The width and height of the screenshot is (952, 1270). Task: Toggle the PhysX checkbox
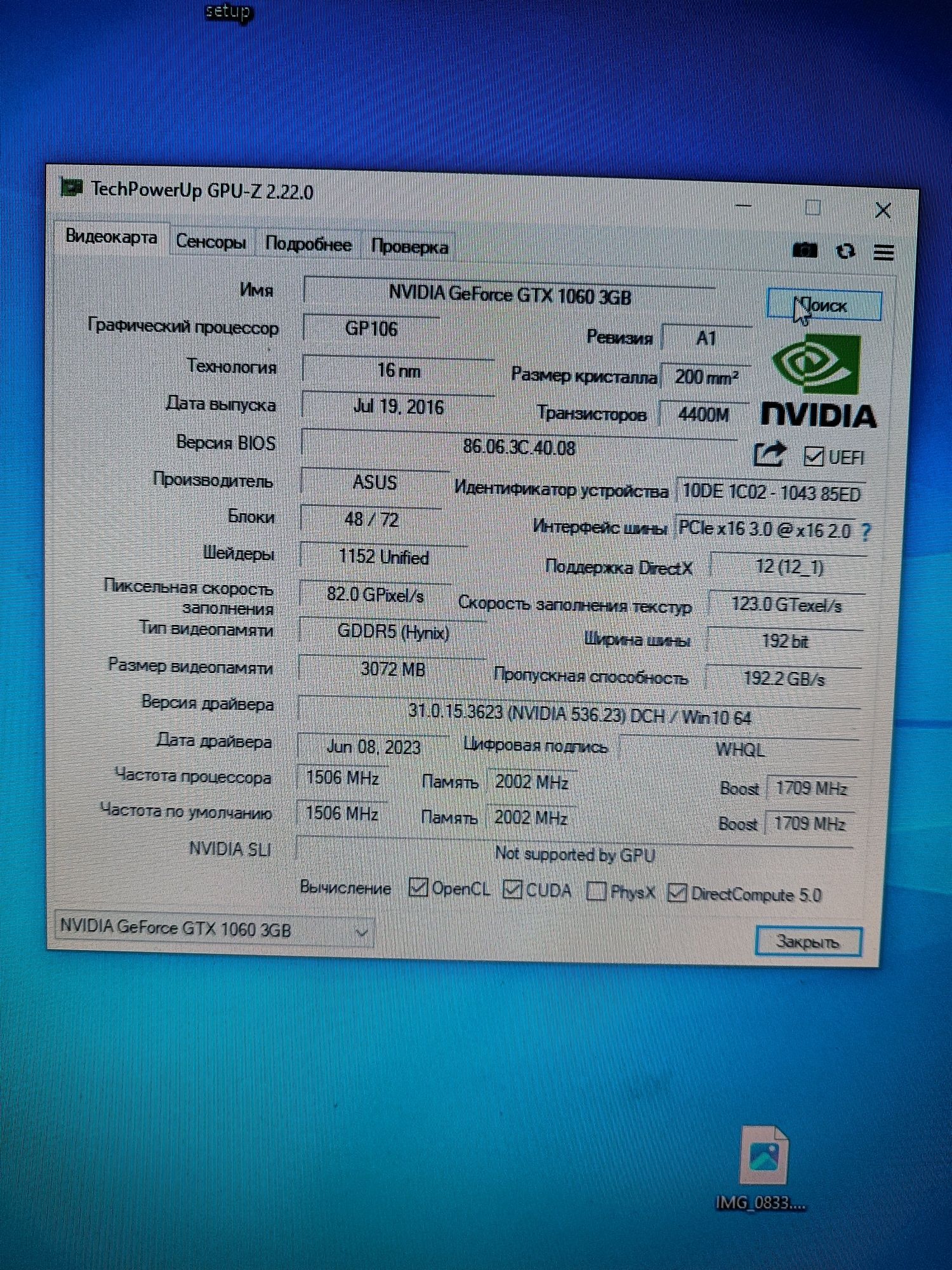596,891
